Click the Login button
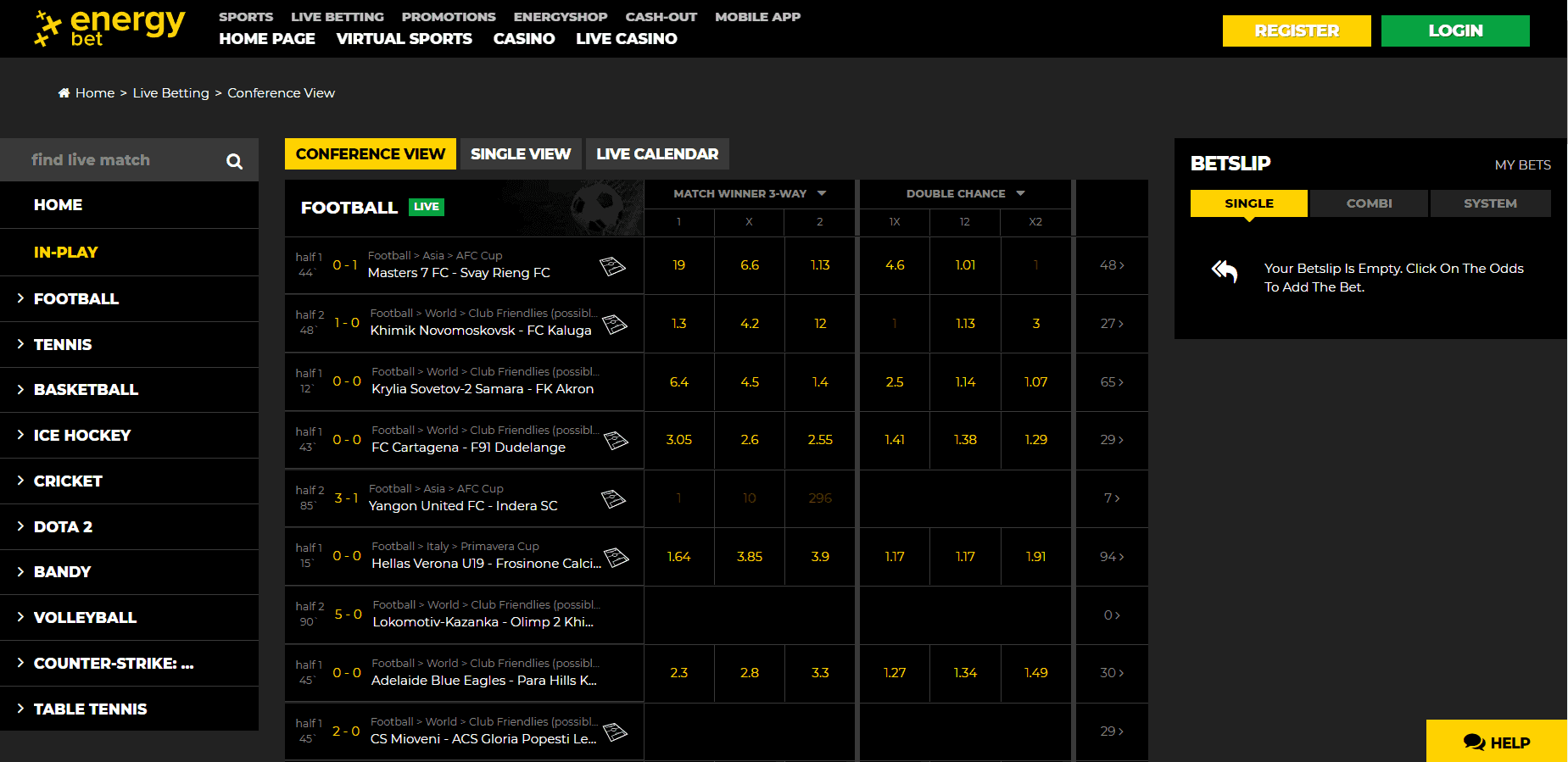Screen dimensions: 1568x762 pyautogui.click(x=1455, y=31)
